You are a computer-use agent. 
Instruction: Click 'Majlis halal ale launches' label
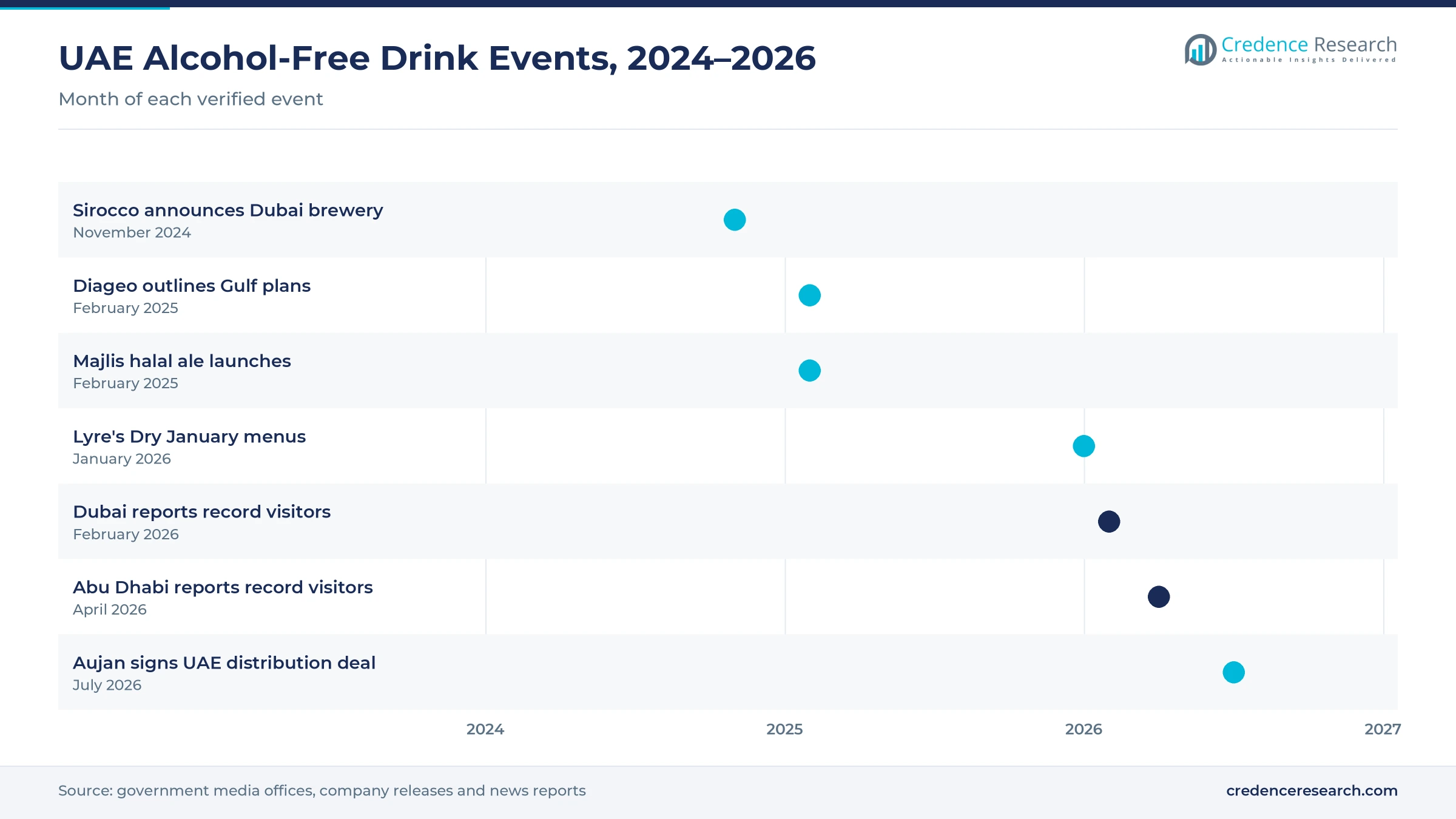point(182,361)
